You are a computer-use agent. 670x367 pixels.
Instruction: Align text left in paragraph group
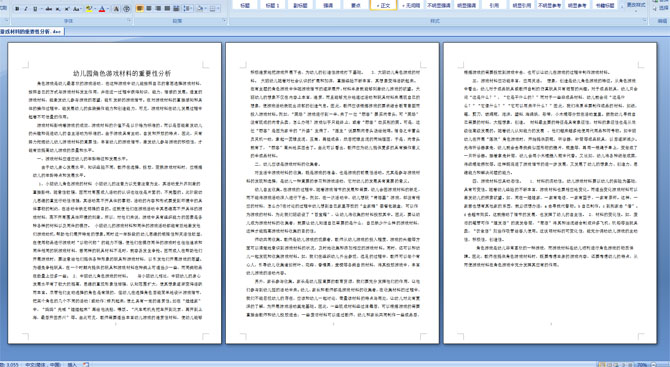pyautogui.click(x=140, y=9)
